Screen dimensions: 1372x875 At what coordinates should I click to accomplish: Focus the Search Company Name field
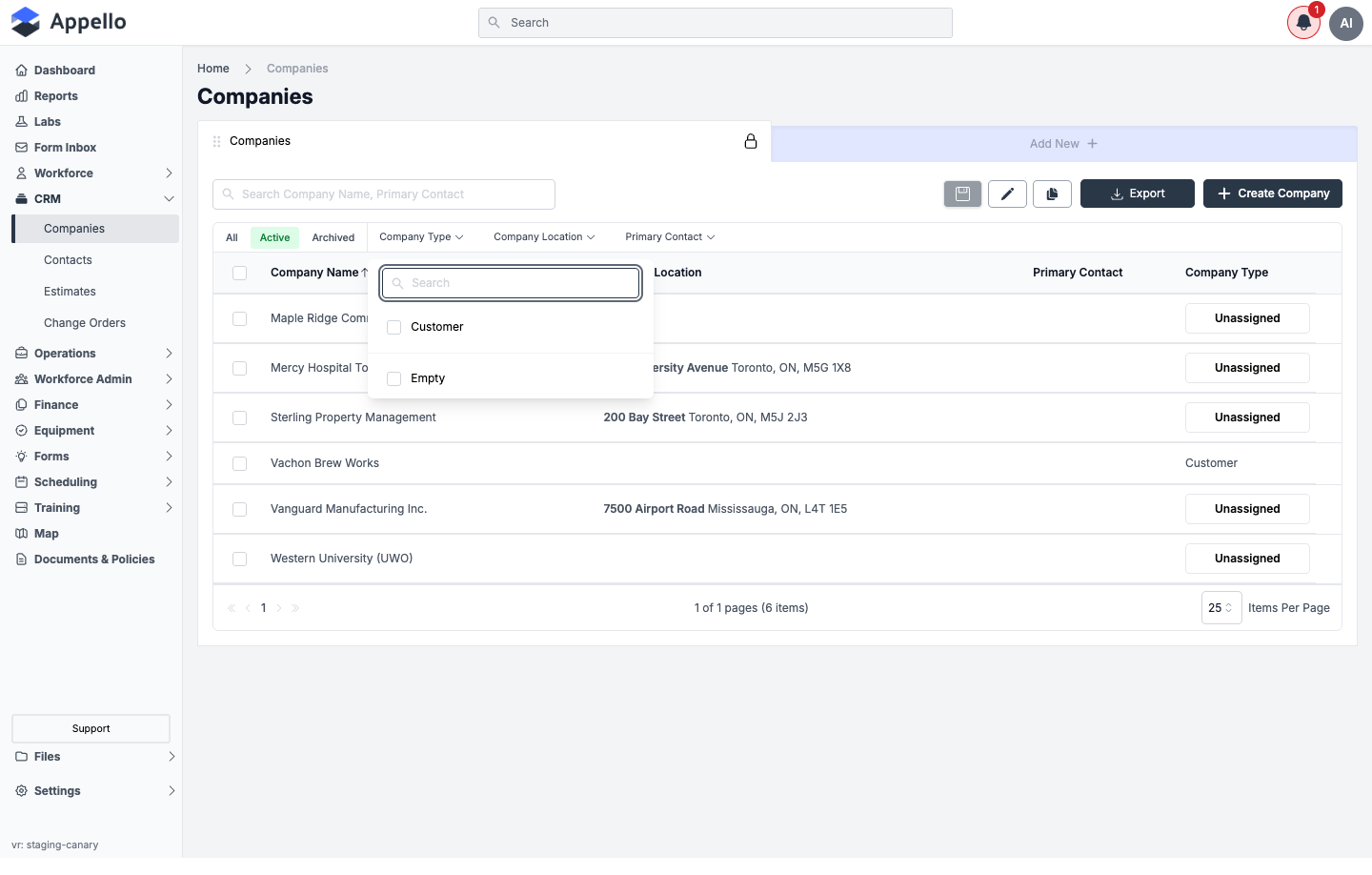[384, 194]
